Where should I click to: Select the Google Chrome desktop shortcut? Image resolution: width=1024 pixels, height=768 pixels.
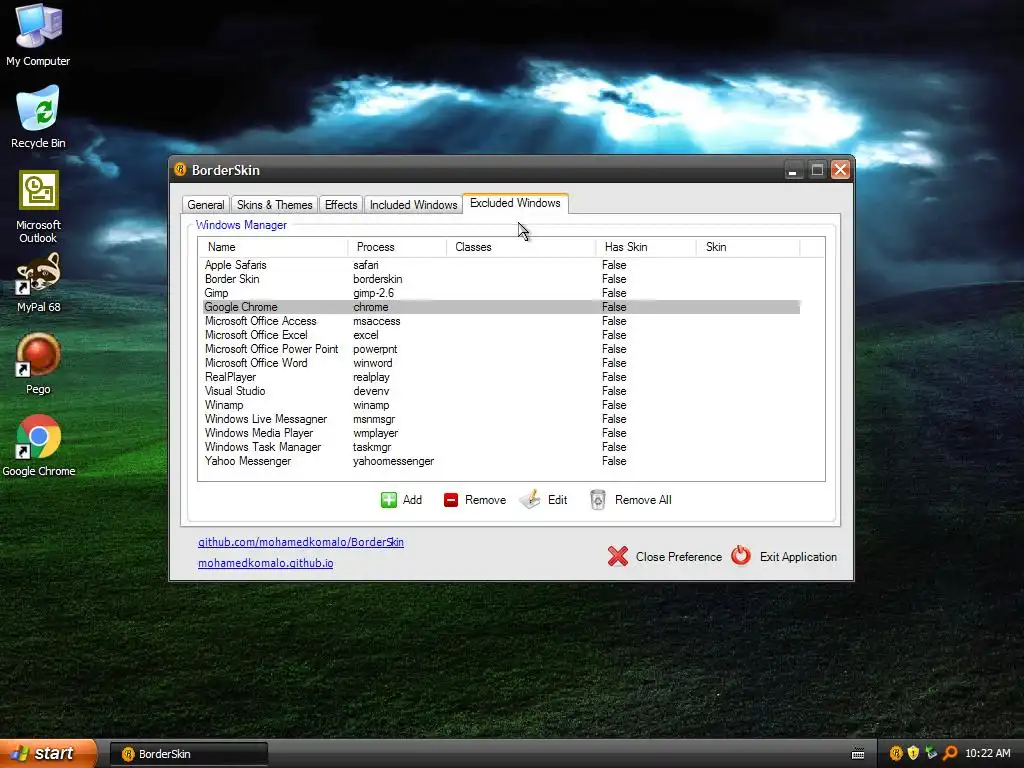coord(38,446)
